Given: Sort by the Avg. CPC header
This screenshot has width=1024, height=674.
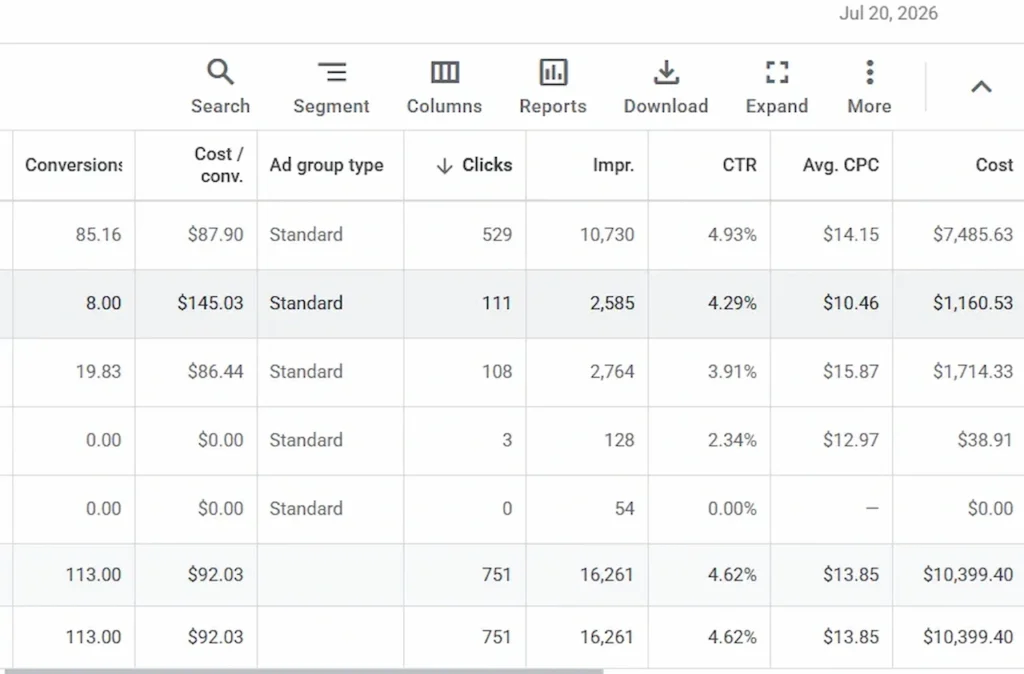Looking at the screenshot, I should [840, 165].
